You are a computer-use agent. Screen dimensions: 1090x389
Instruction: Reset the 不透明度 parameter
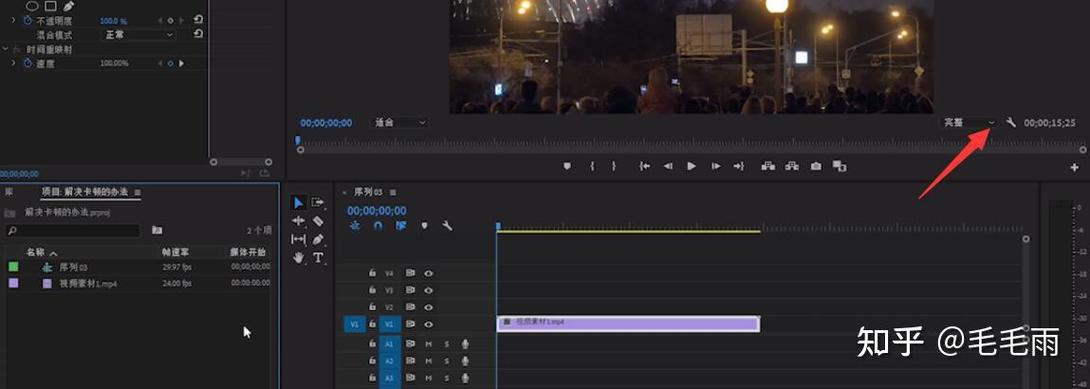[198, 20]
